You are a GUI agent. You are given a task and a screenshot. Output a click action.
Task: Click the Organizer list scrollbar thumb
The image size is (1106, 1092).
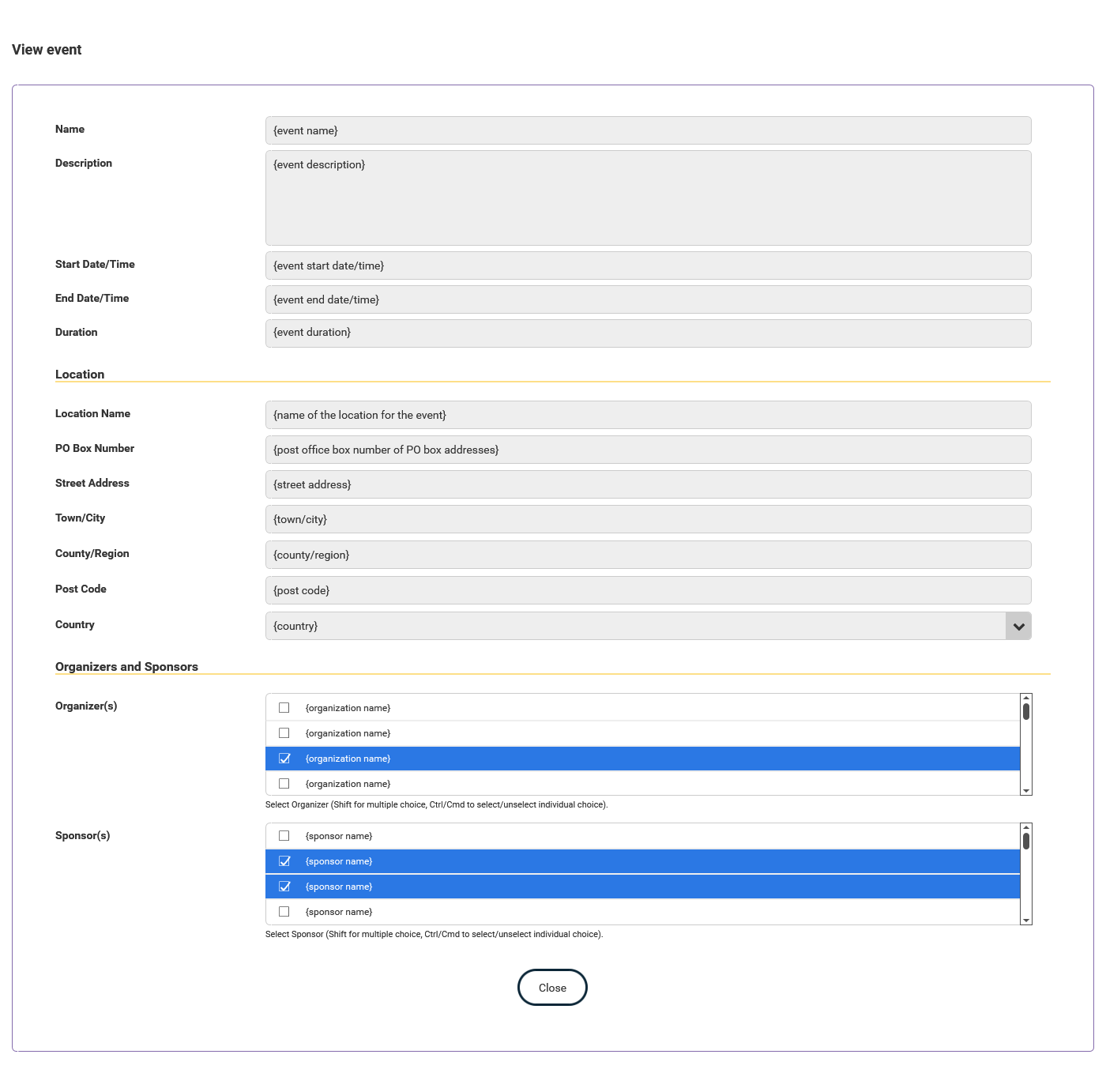click(x=1026, y=711)
